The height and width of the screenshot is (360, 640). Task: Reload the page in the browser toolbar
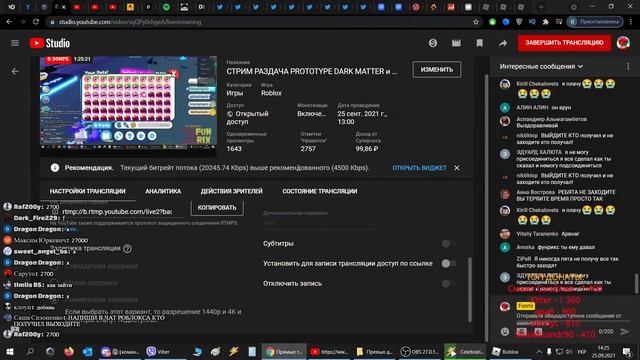pyautogui.click(x=36, y=22)
